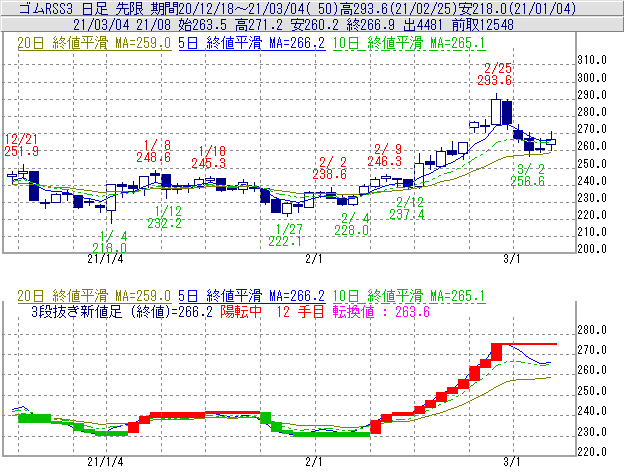Click the 10日 終値平滑 MA=265.1 legend above lower chart
The image size is (624, 473).
[x=409, y=296]
